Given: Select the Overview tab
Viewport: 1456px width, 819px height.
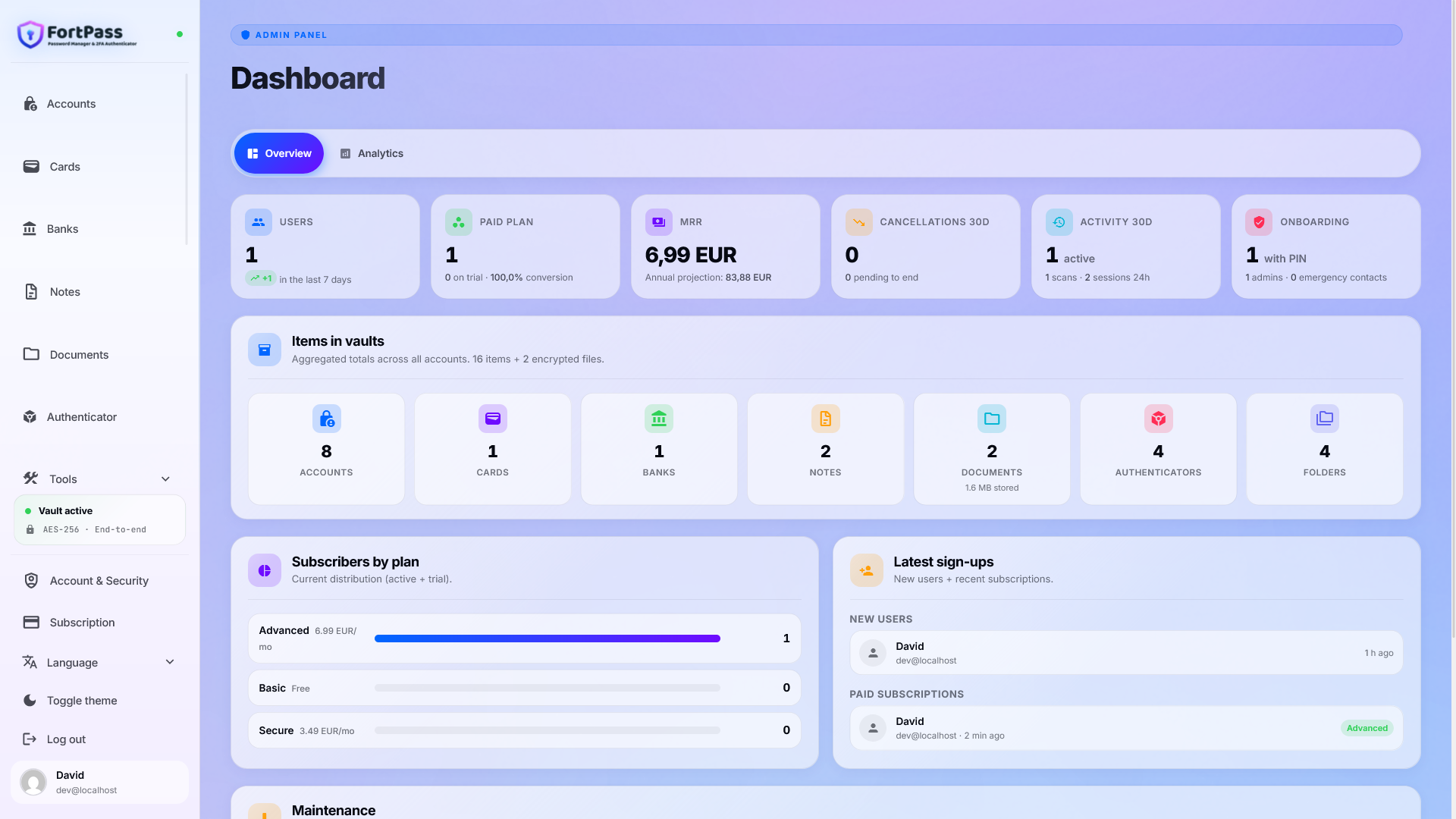Looking at the screenshot, I should point(279,153).
